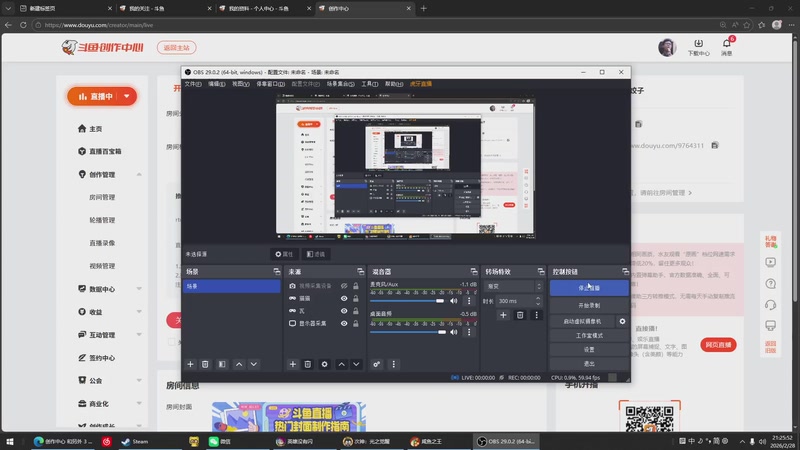Unlock the 视频采集设备 source
This screenshot has height=450, width=800.
[356, 286]
